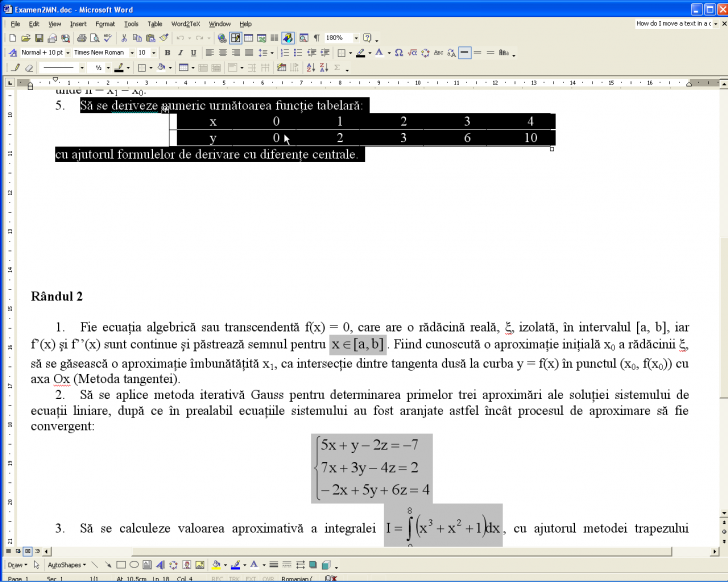
Task: Switch to Print Layout view button
Action: tap(27, 551)
